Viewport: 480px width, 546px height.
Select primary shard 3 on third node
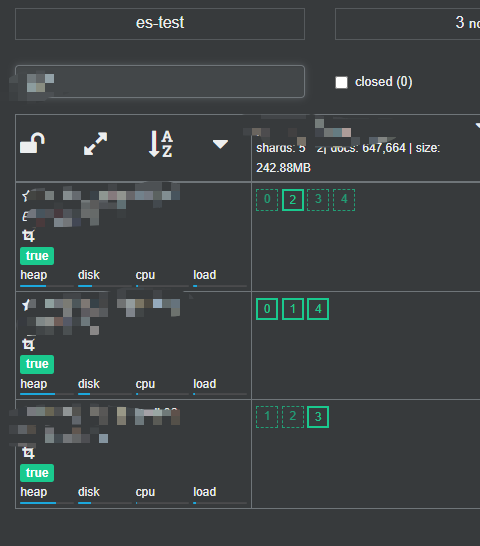click(318, 417)
